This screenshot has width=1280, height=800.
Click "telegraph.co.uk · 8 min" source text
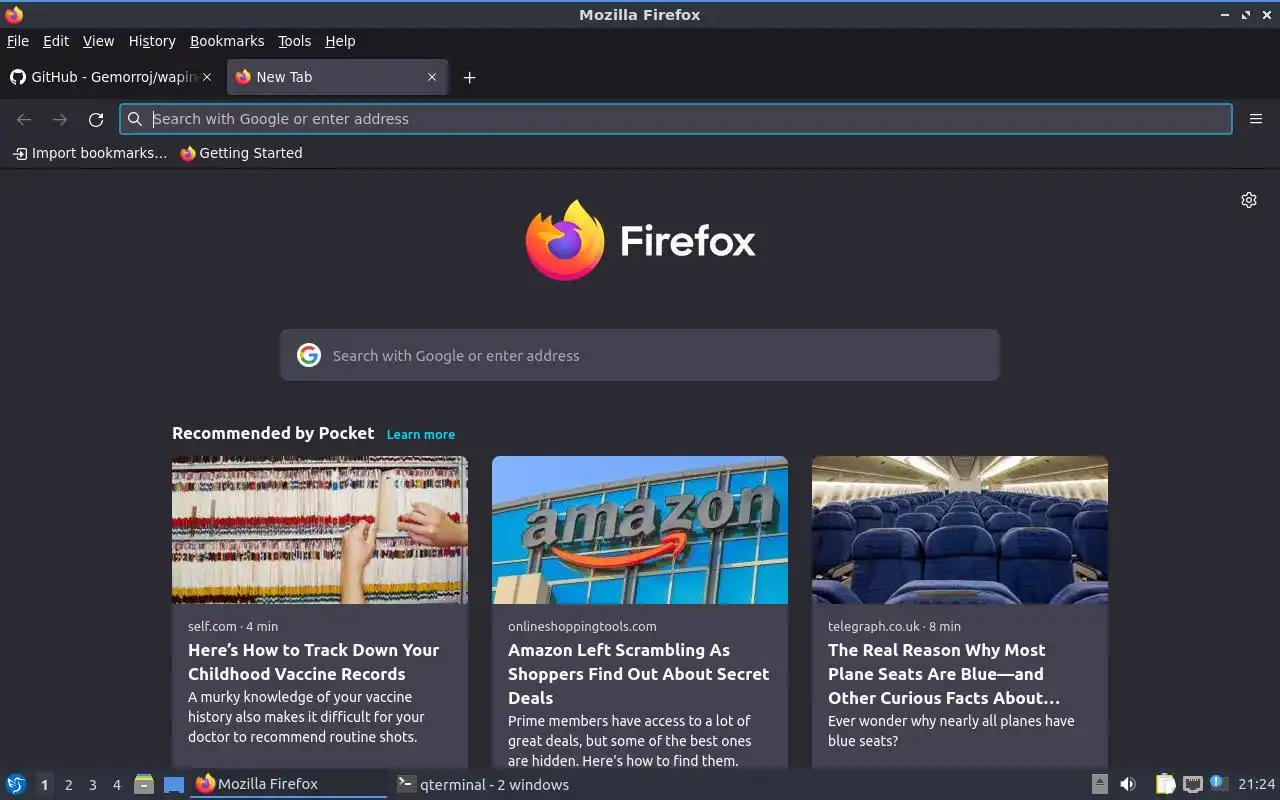894,626
